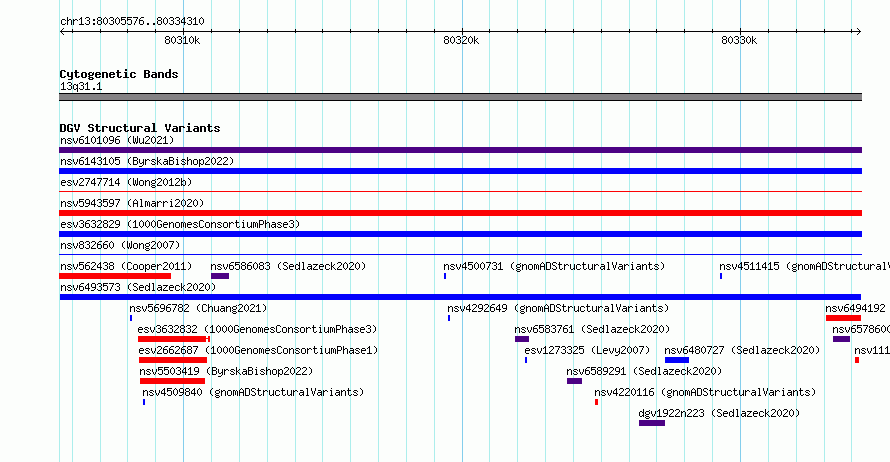Click the nsv6493573 (Sedlazeck2020) label

tap(138, 287)
